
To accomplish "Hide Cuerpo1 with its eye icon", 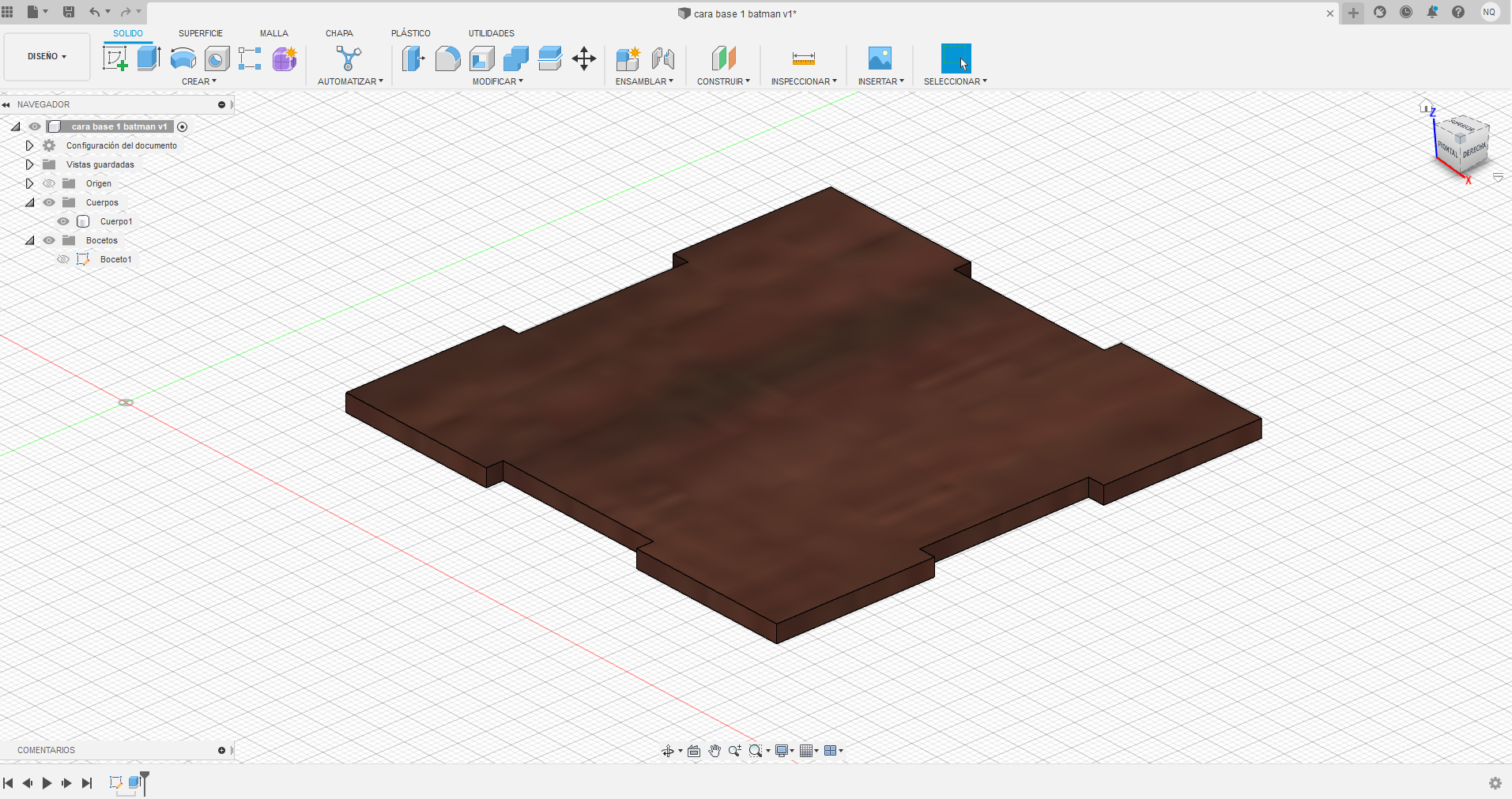I will point(63,221).
